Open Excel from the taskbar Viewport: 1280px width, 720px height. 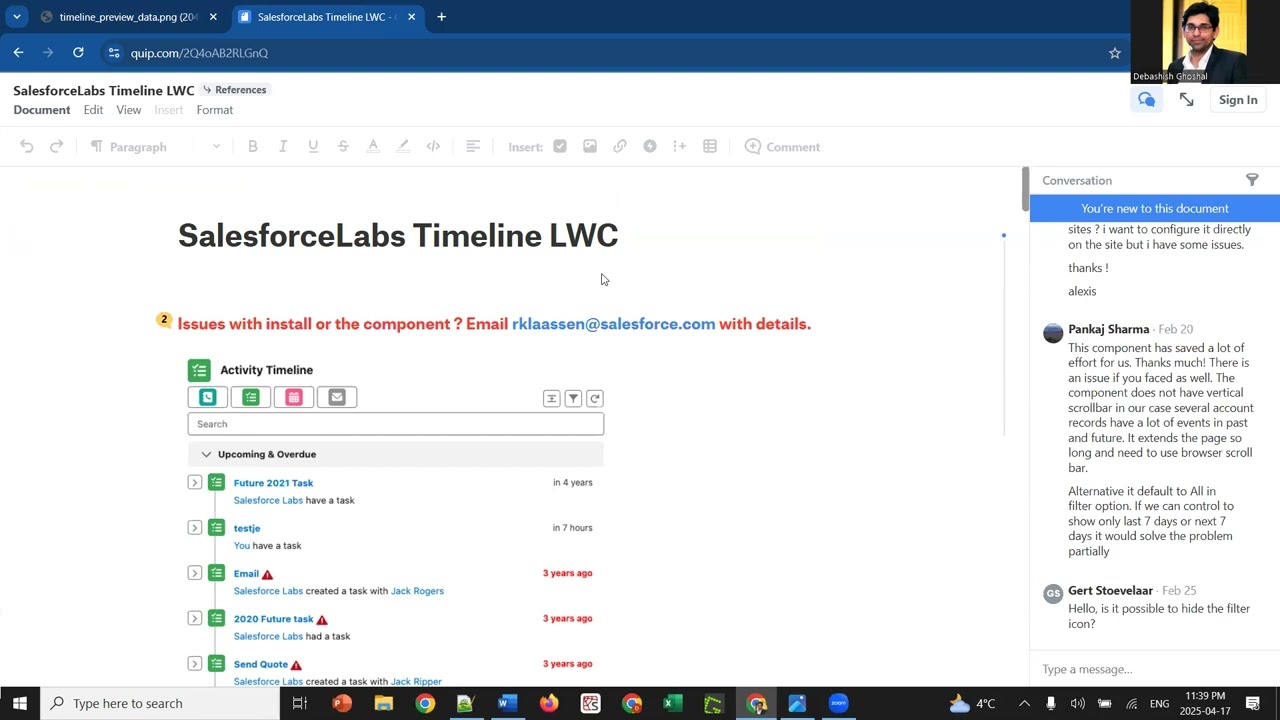coord(672,703)
